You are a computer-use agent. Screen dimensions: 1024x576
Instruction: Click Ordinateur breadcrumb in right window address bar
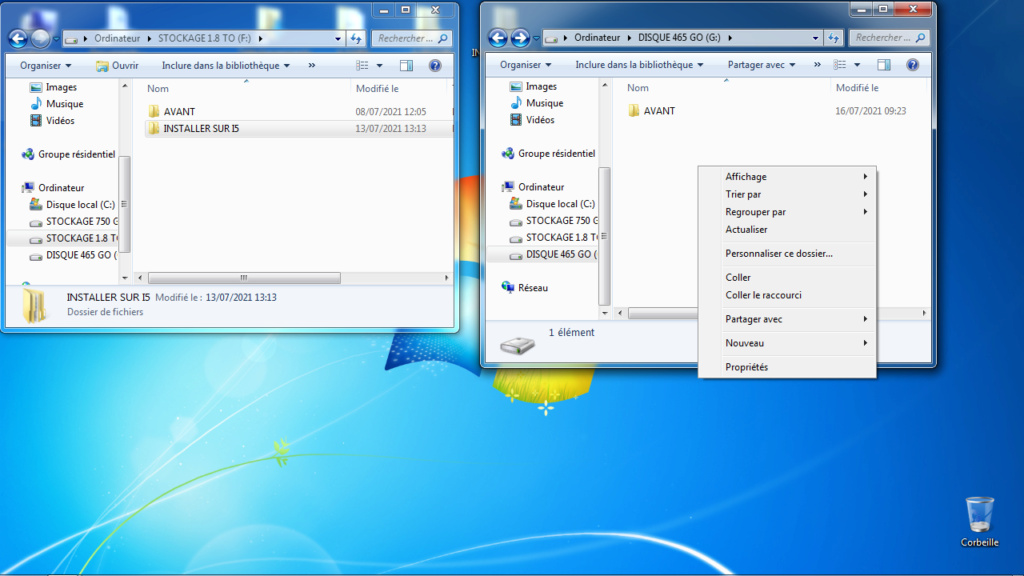(x=597, y=38)
